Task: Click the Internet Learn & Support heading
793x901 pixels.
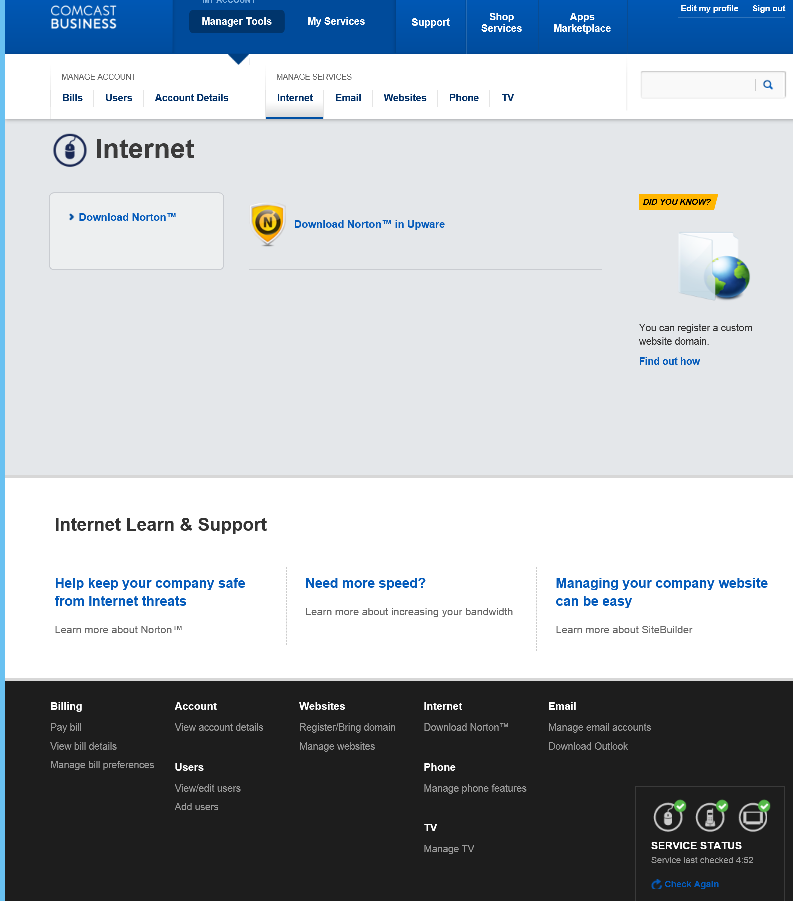Action: [161, 525]
